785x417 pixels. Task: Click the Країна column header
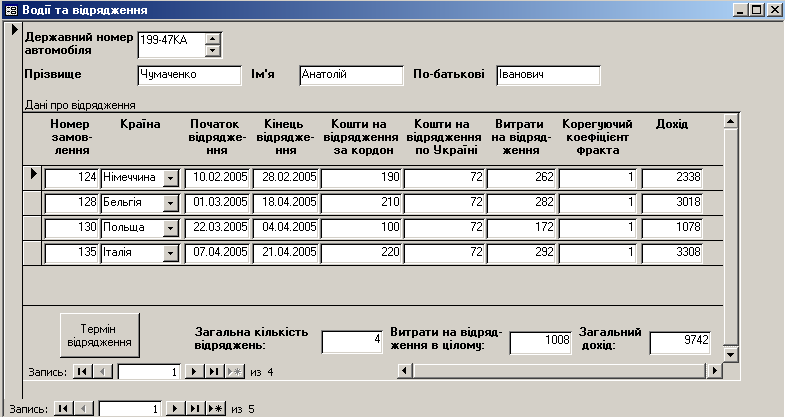coord(140,124)
